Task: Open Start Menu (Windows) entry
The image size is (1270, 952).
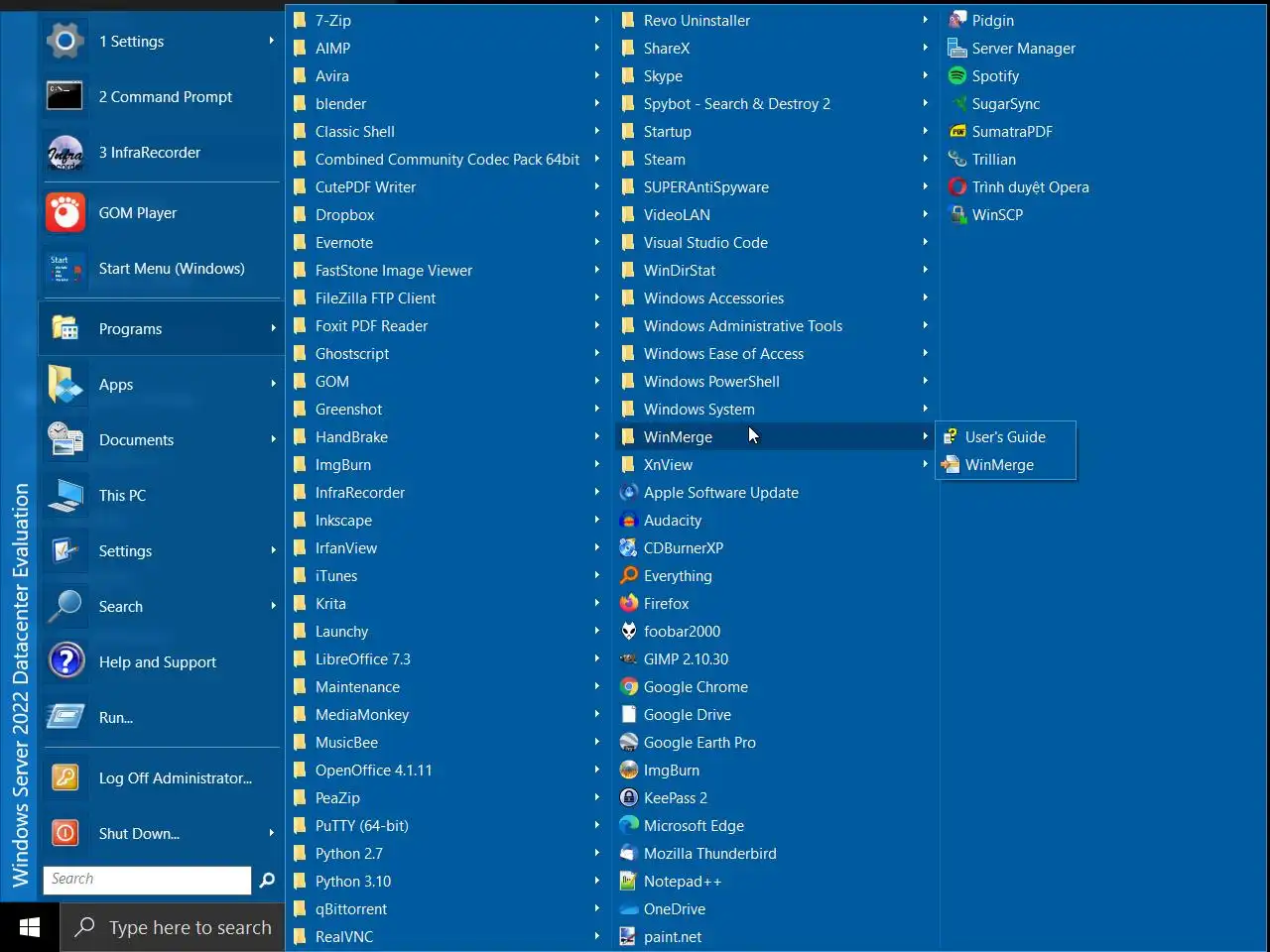Action: (161, 268)
